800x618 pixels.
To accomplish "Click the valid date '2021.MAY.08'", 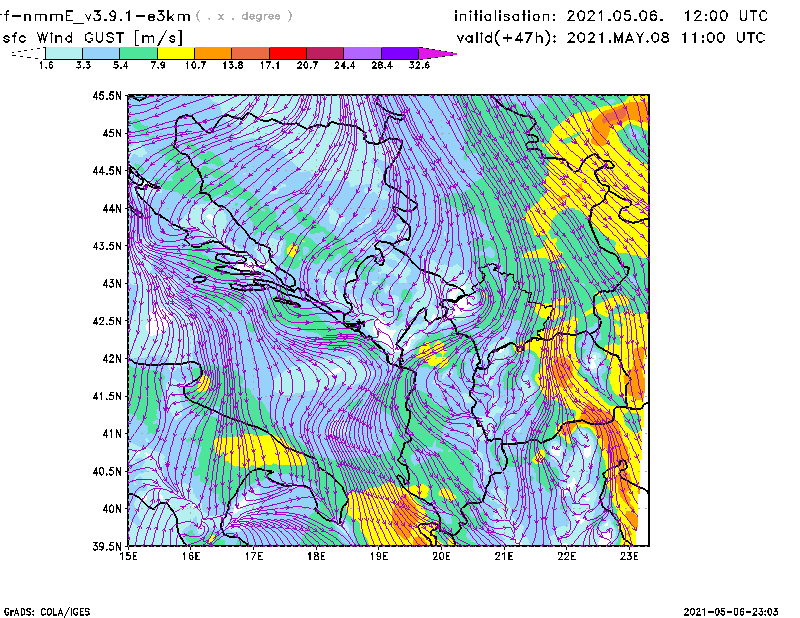I will click(618, 38).
